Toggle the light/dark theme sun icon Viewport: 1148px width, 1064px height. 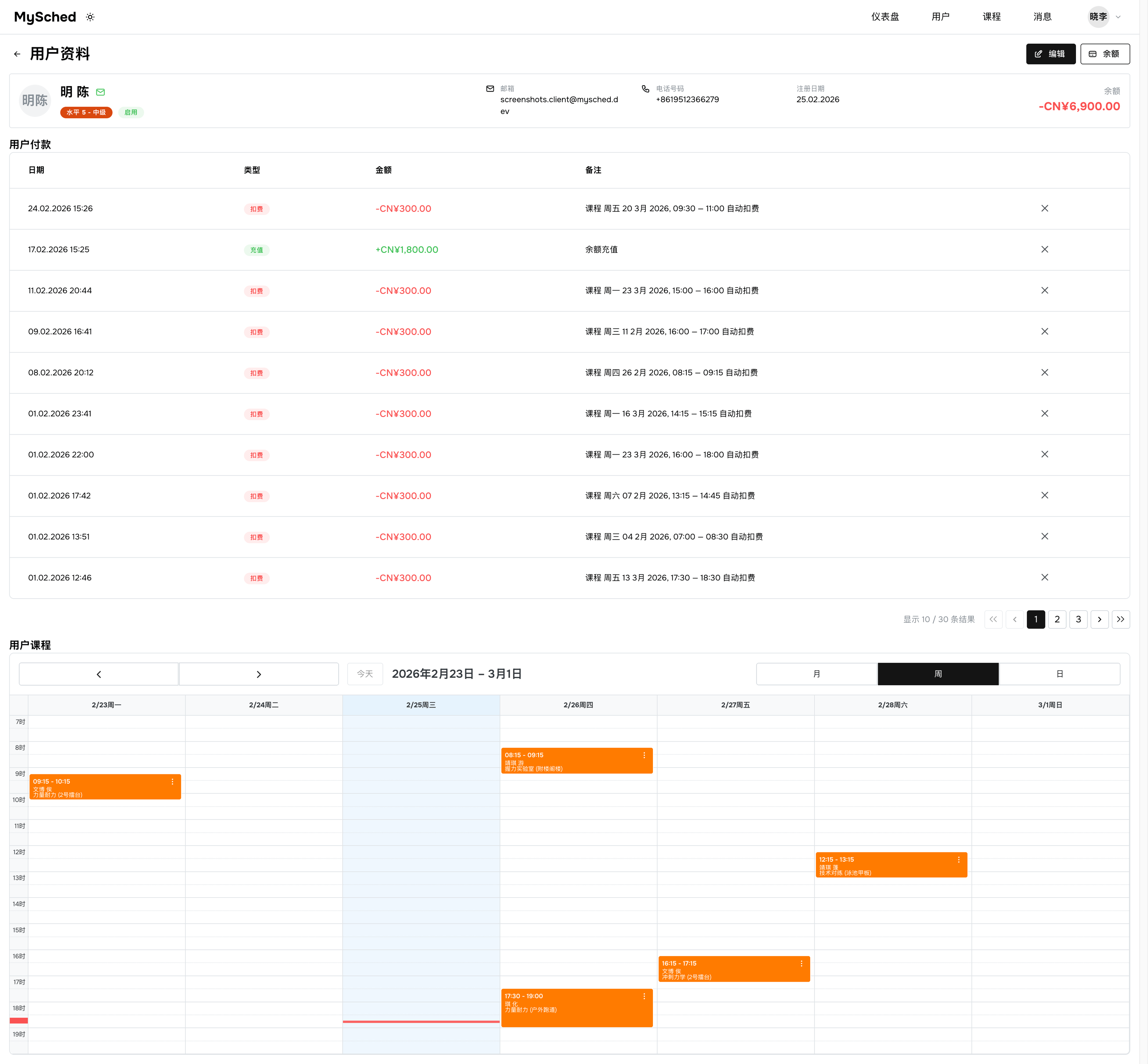90,17
